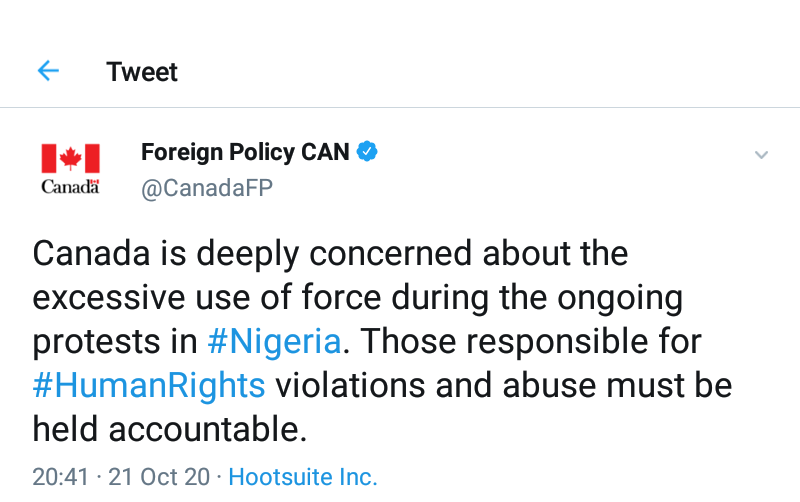
Task: Click the 20:41 timestamp
Action: click(x=61, y=477)
